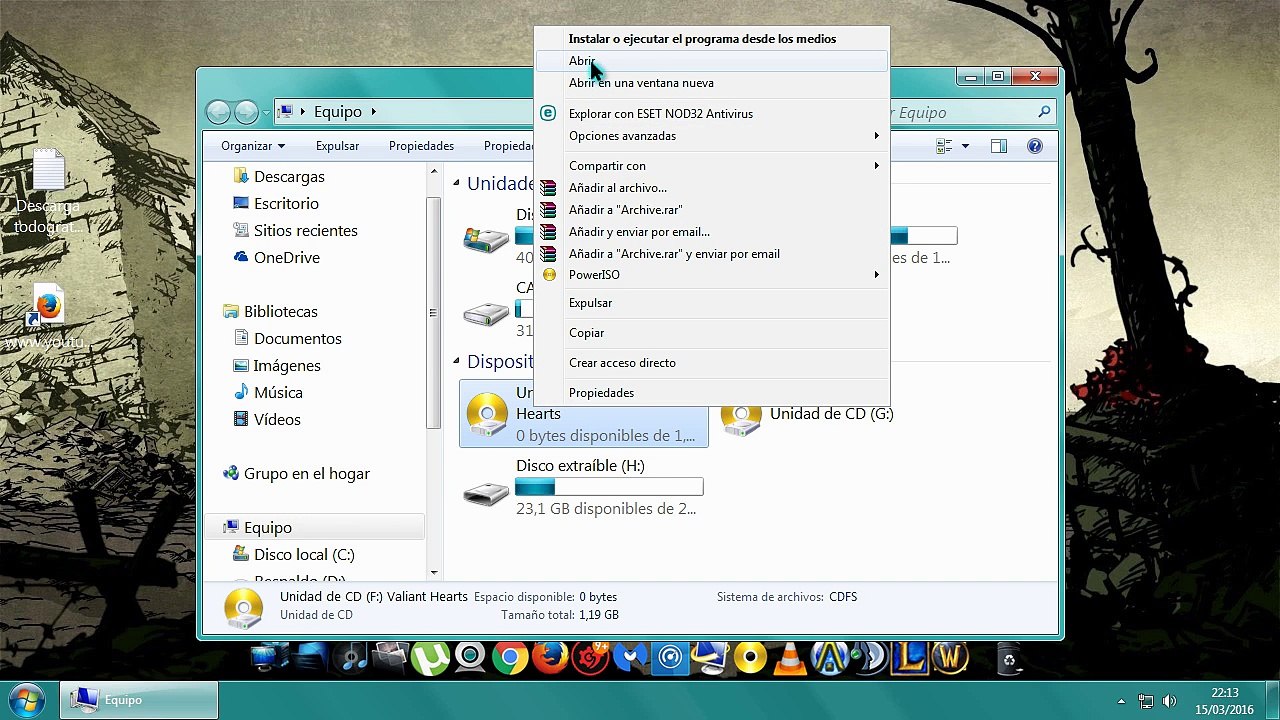
Task: Change the view with the view icon
Action: (944, 146)
